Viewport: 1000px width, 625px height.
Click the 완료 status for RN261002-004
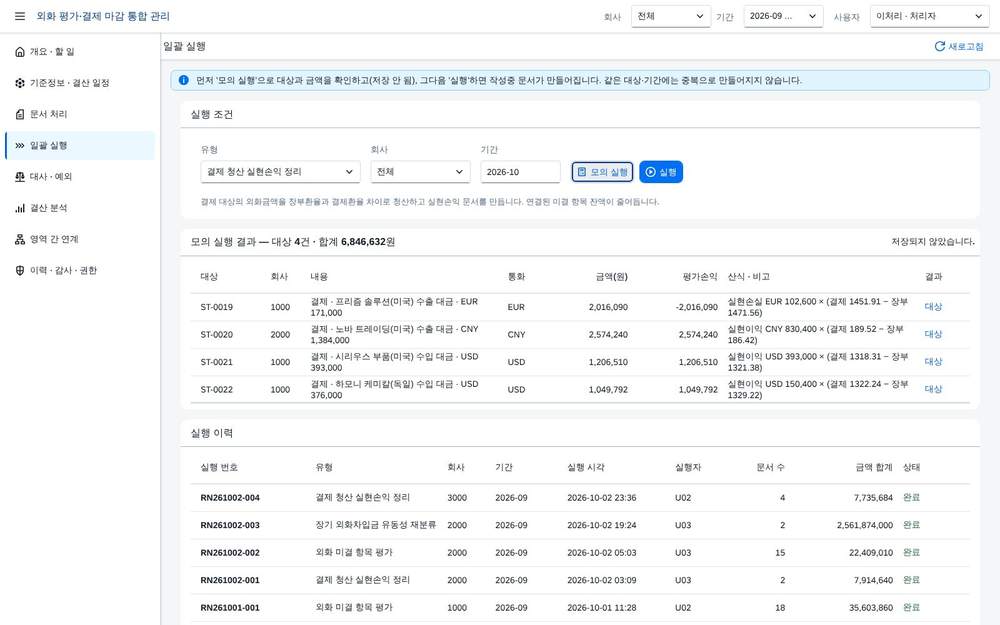point(911,497)
